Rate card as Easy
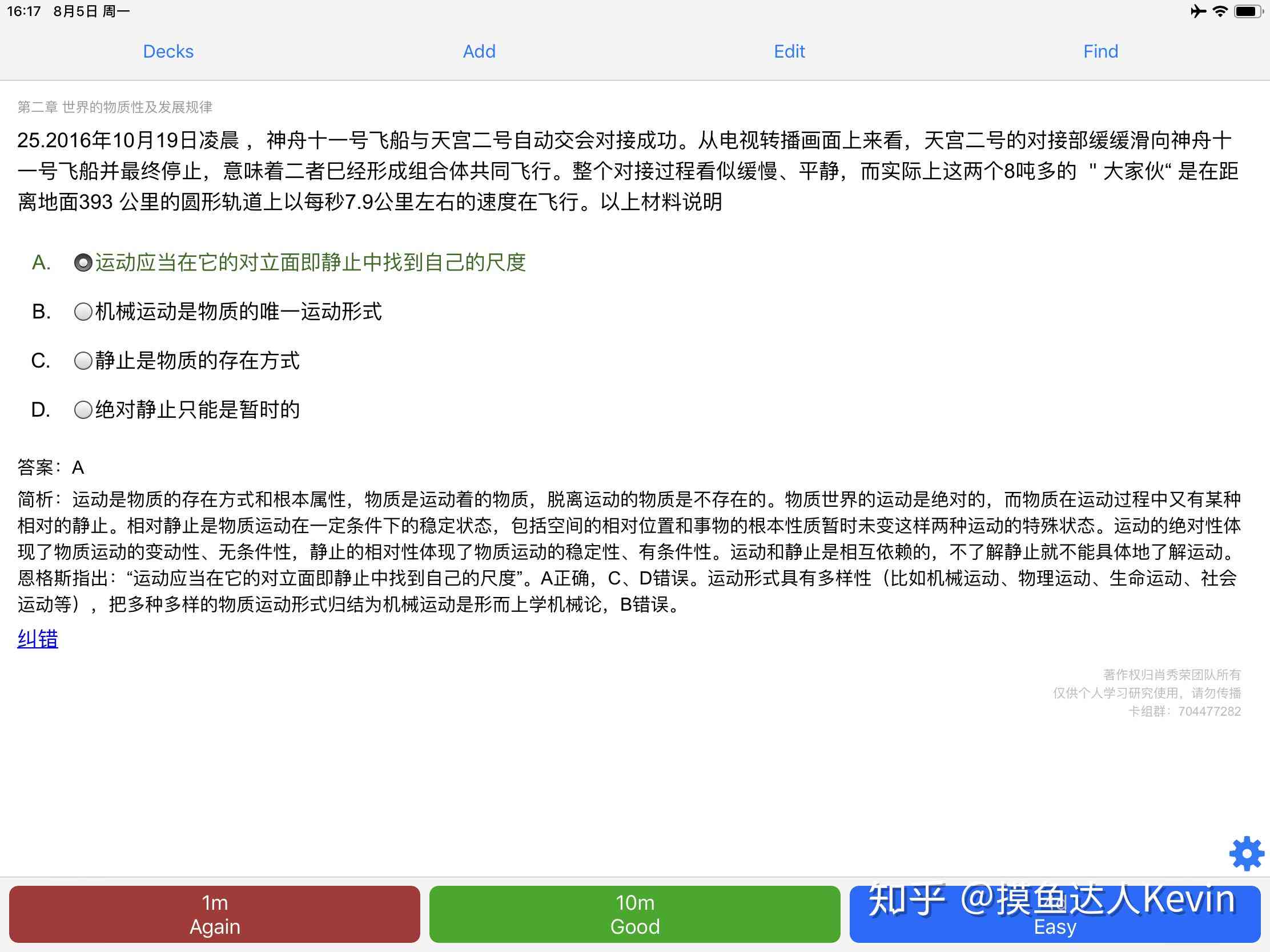This screenshot has width=1270, height=952. tap(1055, 914)
